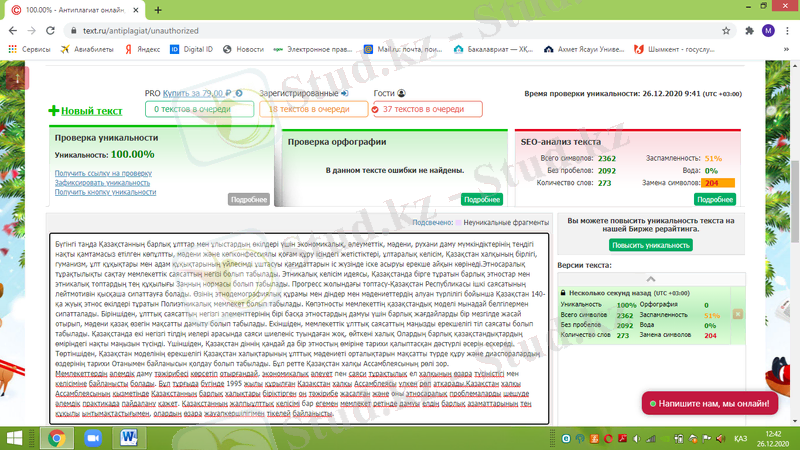Open the Бакалавриат bookmark
Image resolution: width=800 pixels, height=450 pixels.
click(x=493, y=49)
